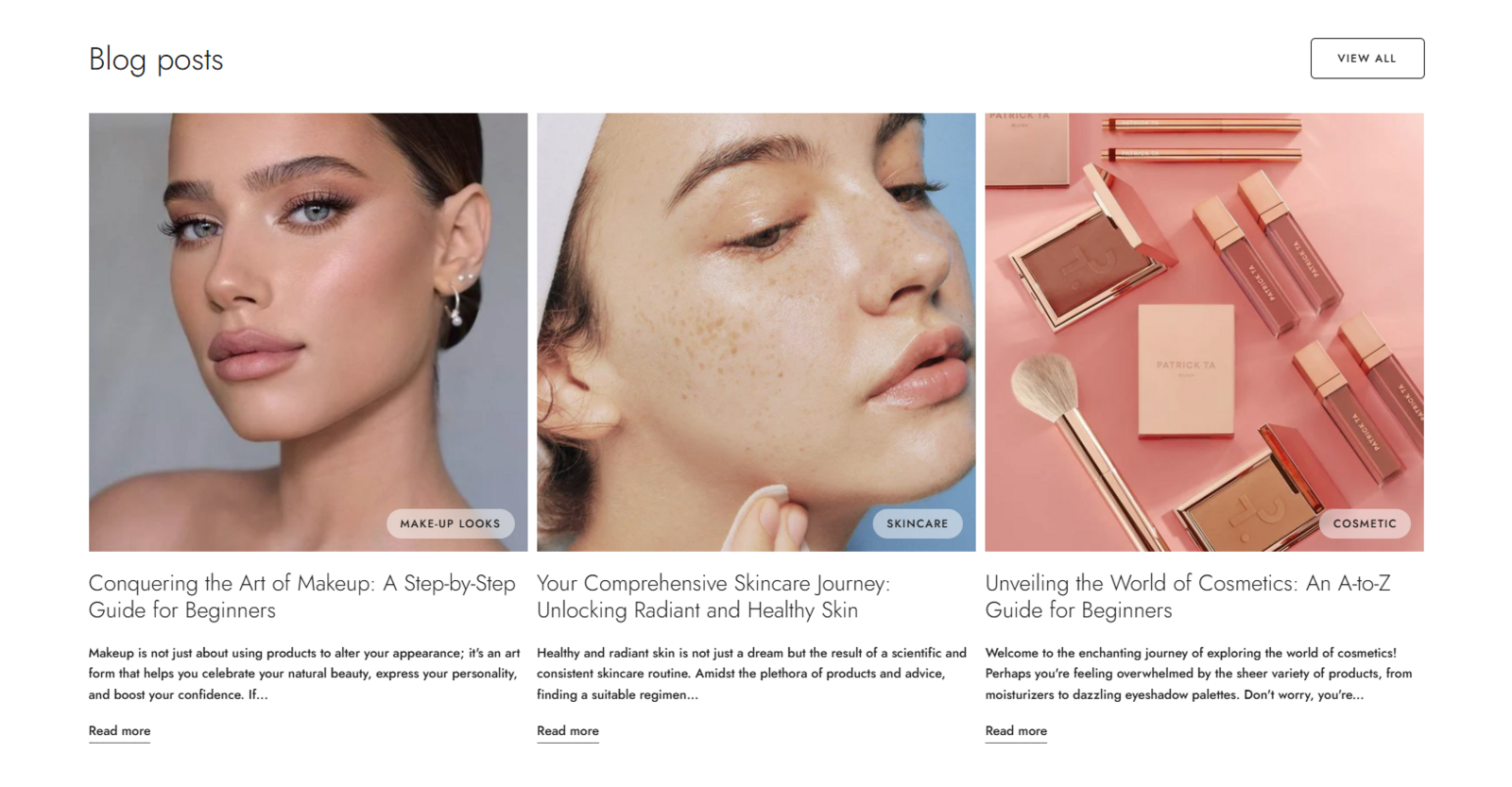This screenshot has width=1512, height=787.
Task: Click Read more under the makeup post
Action: (119, 731)
